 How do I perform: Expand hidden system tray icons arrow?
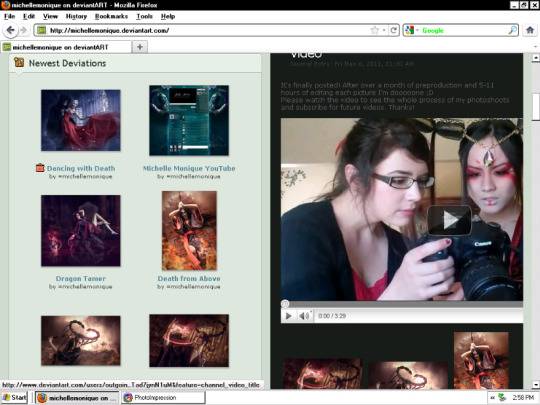(492, 398)
